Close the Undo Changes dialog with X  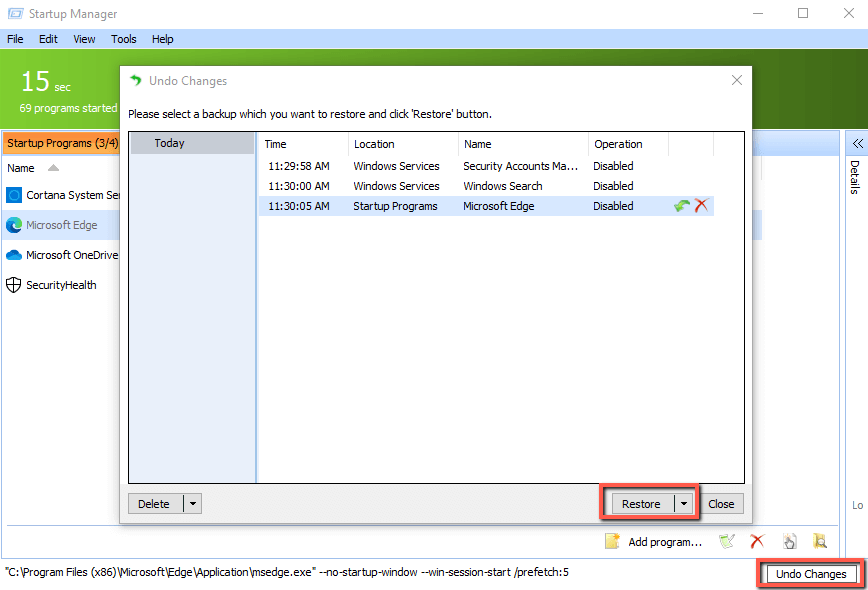[x=737, y=80]
